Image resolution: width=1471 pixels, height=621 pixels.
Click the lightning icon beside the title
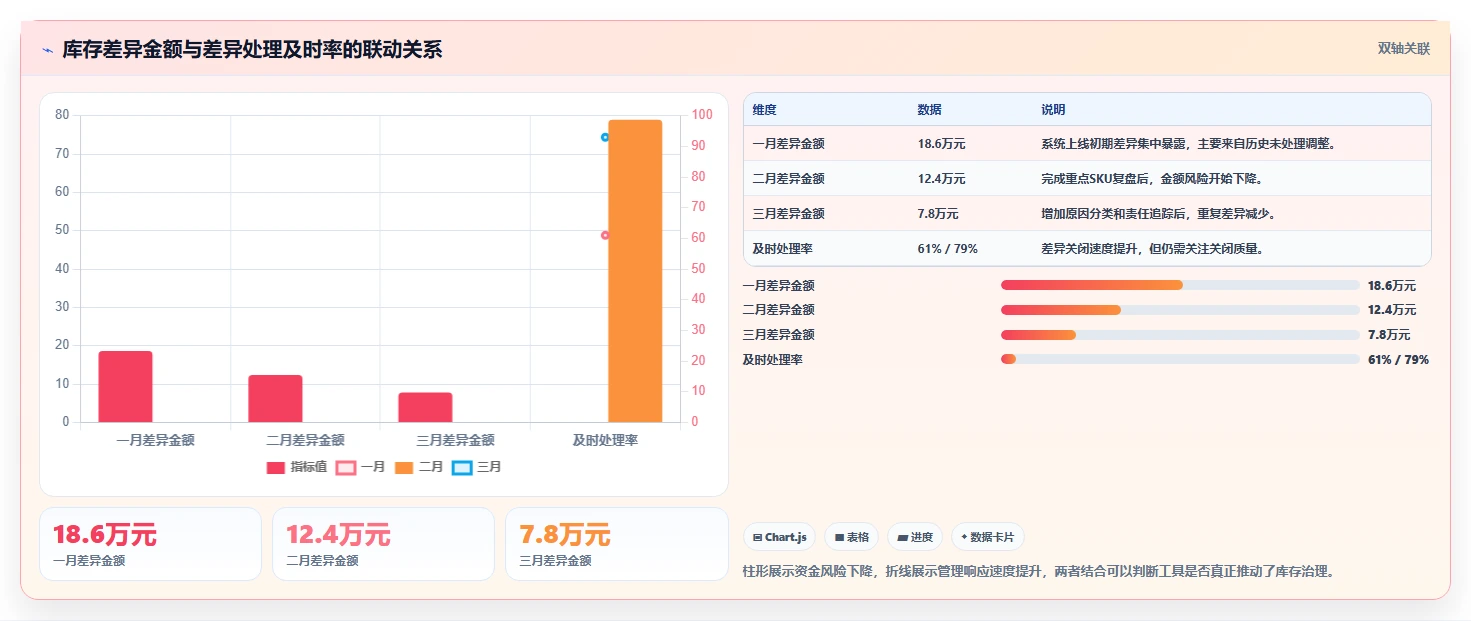pos(47,50)
